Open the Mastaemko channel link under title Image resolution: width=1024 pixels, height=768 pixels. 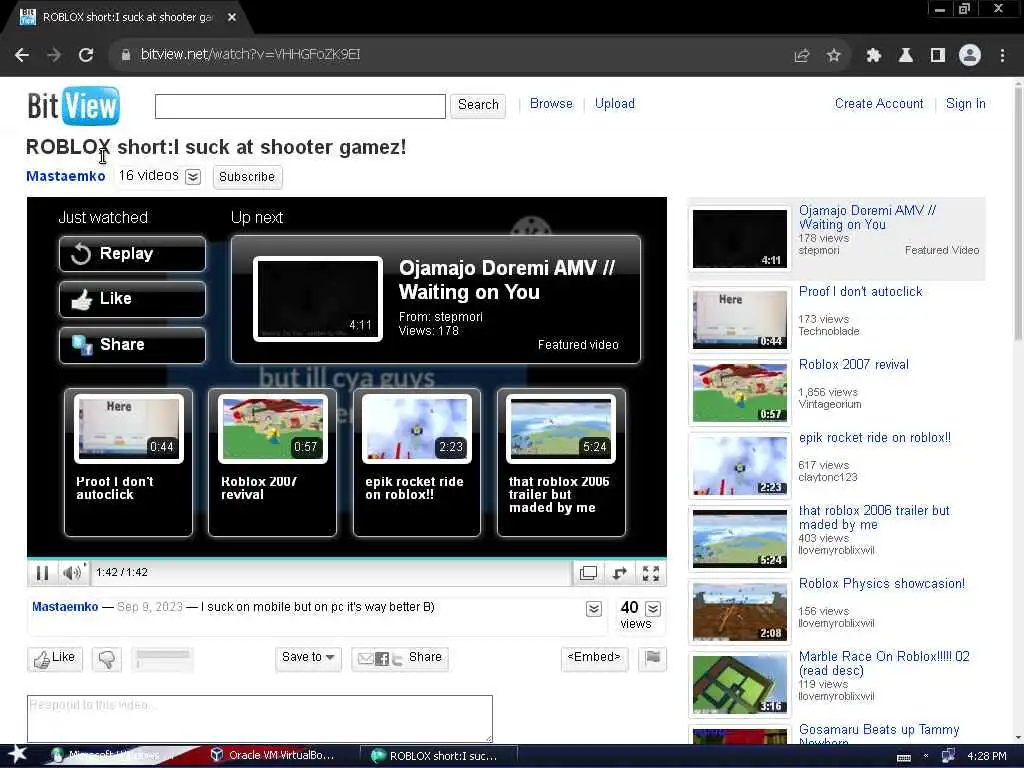click(x=65, y=176)
